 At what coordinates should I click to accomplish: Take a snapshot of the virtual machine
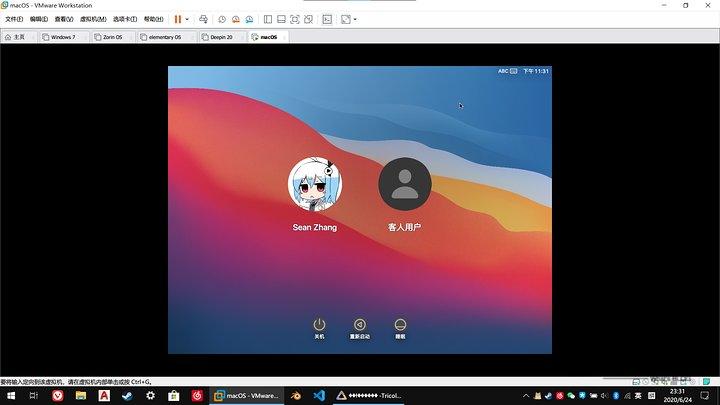click(222, 19)
